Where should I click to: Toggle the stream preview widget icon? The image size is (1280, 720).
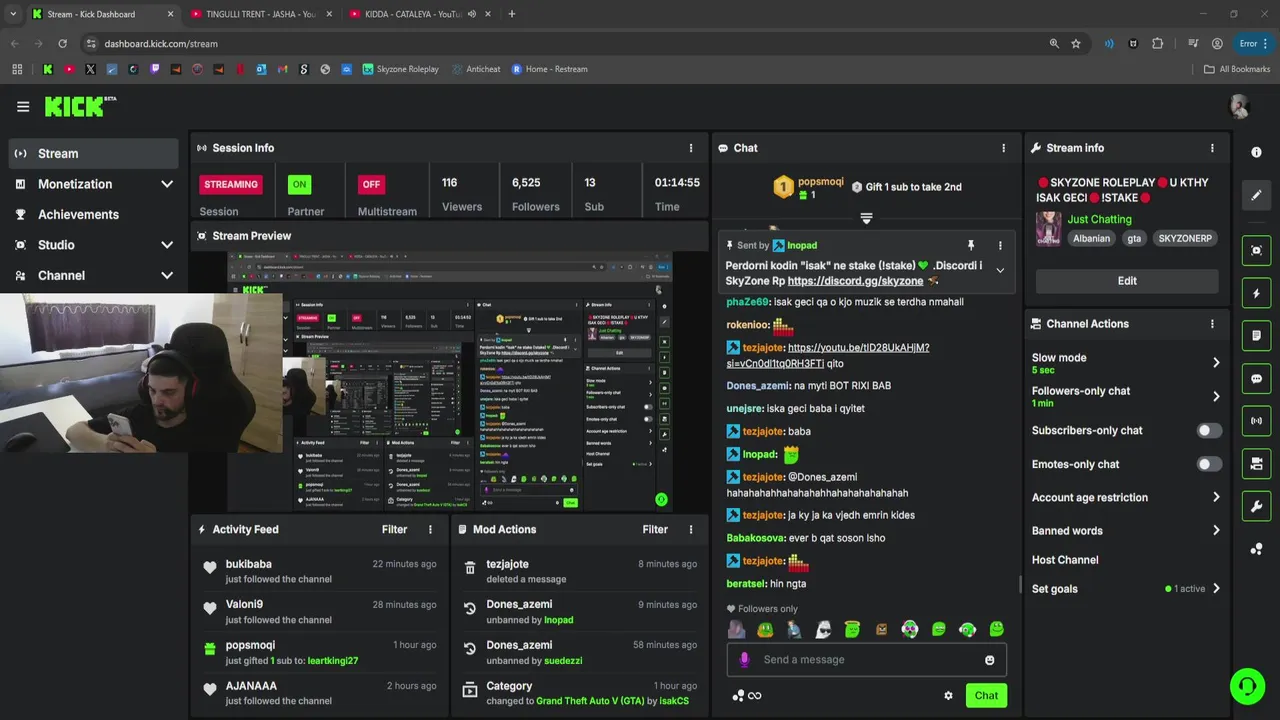[1256, 250]
